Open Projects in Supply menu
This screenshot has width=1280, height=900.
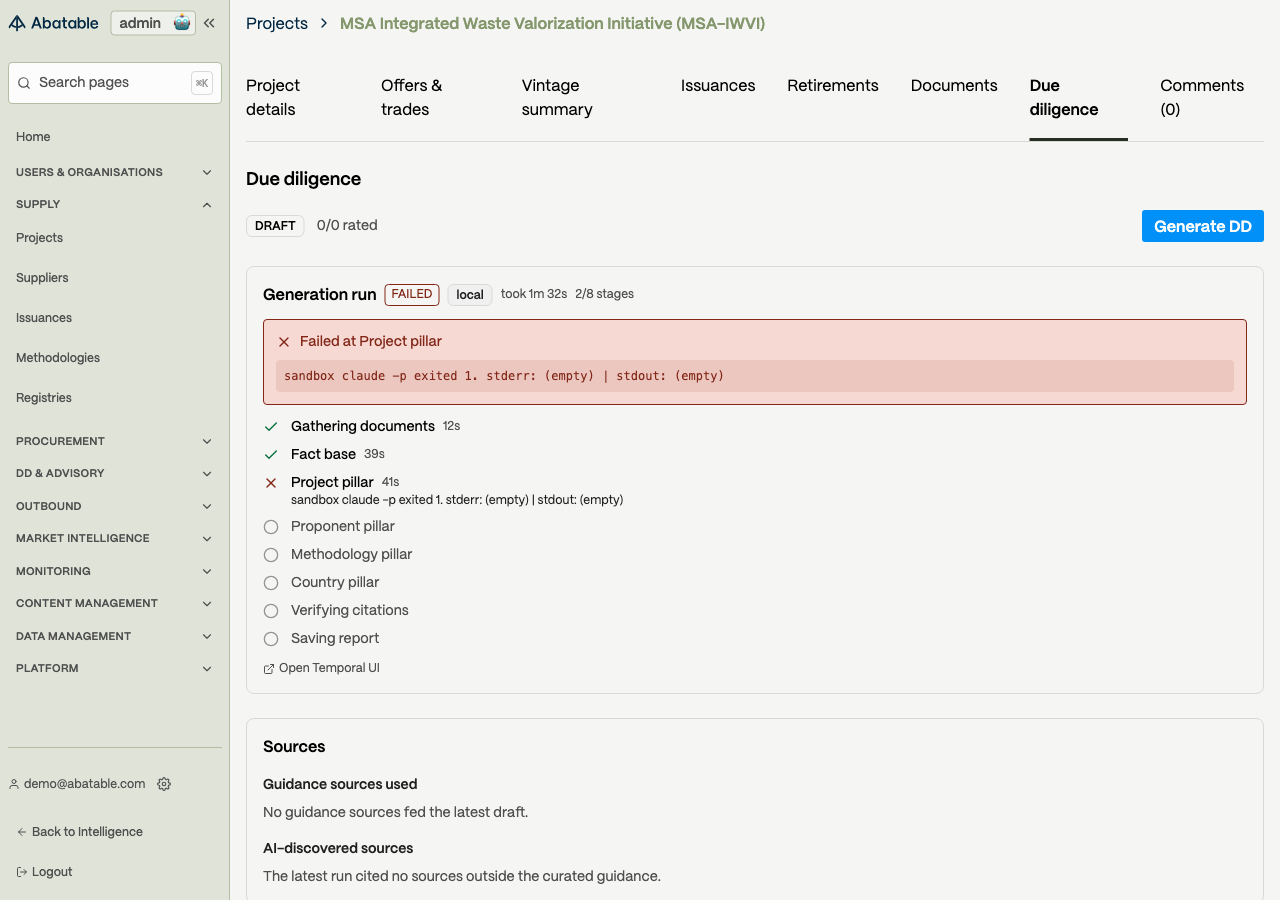point(39,238)
